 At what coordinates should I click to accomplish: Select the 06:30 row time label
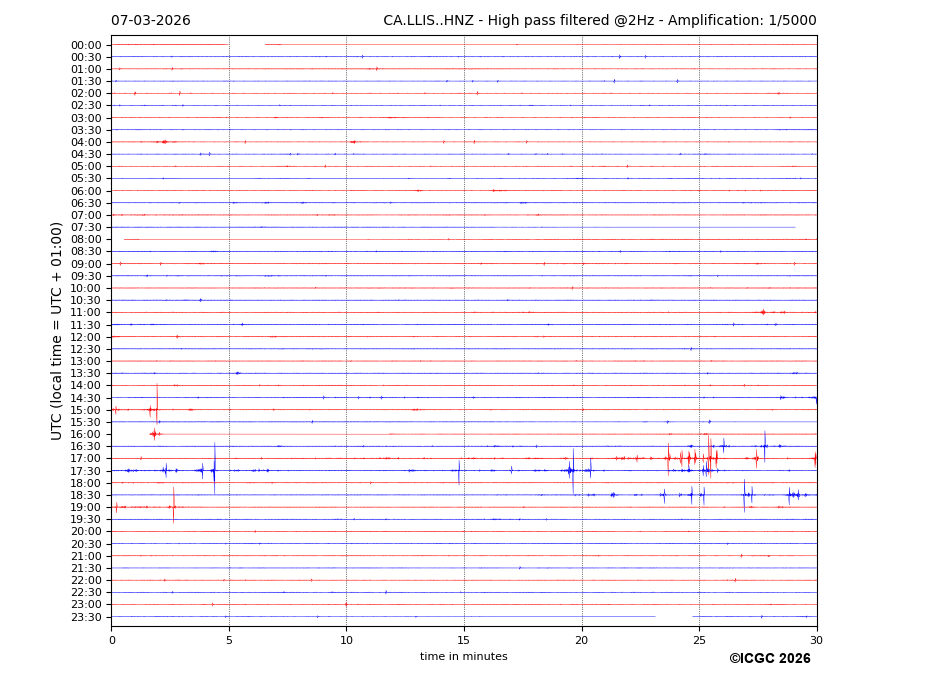pyautogui.click(x=86, y=203)
